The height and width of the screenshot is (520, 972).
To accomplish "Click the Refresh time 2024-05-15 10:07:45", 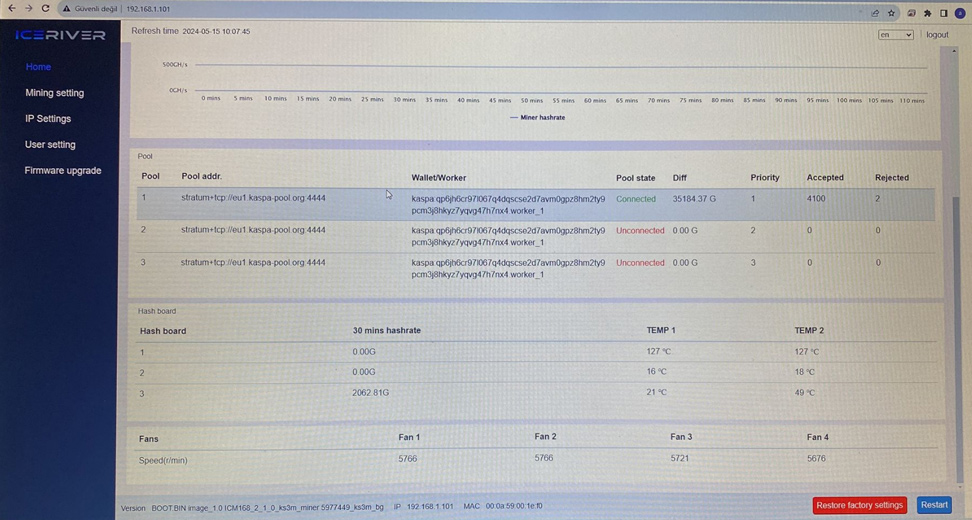I will (191, 31).
